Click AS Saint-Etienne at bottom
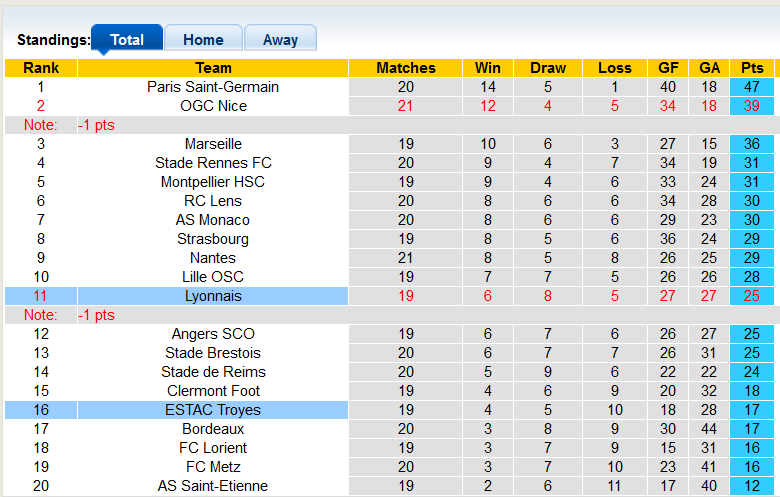780x497 pixels. tap(213, 486)
